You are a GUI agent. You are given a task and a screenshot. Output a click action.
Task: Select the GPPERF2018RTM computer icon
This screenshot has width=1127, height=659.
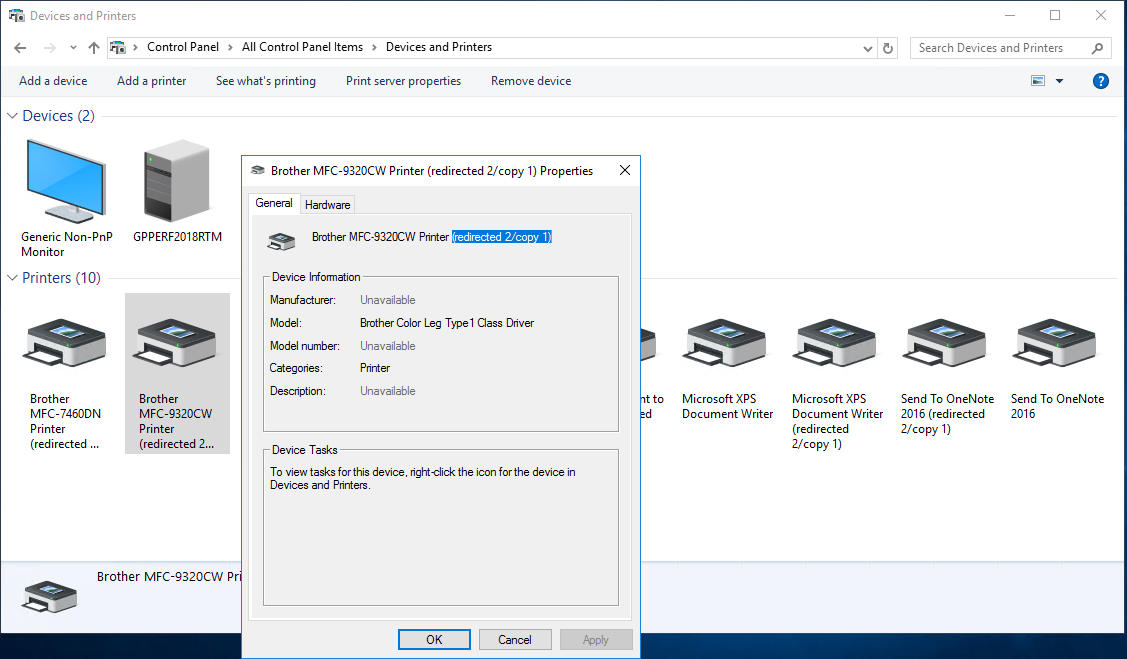pyautogui.click(x=177, y=180)
